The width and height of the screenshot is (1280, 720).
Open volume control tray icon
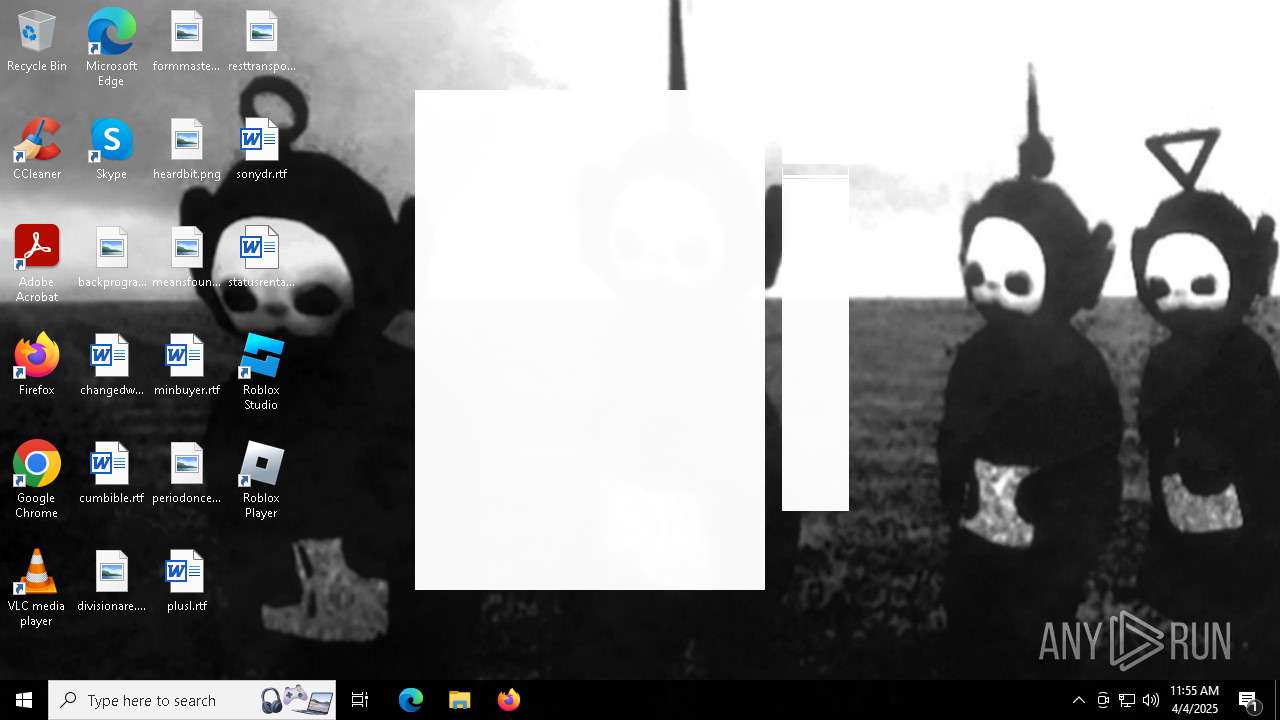click(x=1151, y=700)
